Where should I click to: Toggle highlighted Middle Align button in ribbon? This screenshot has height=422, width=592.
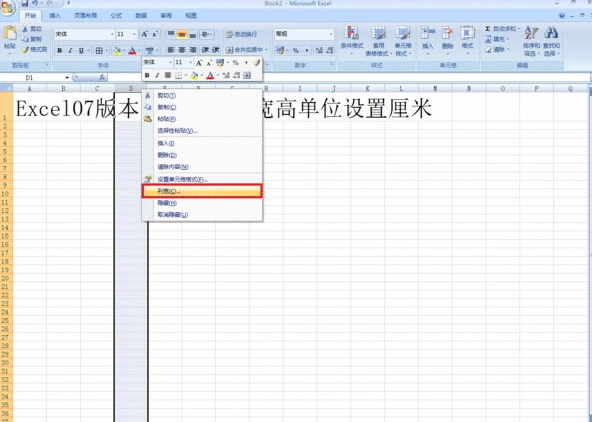pos(182,34)
